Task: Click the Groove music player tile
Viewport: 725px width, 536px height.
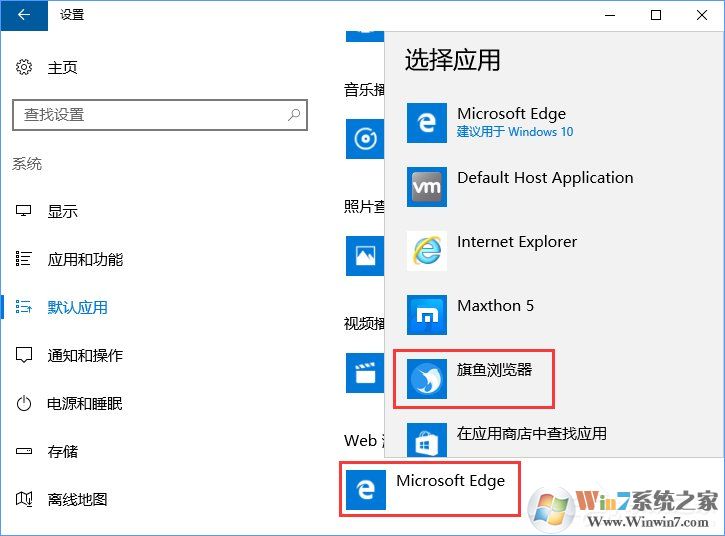Action: (365, 139)
